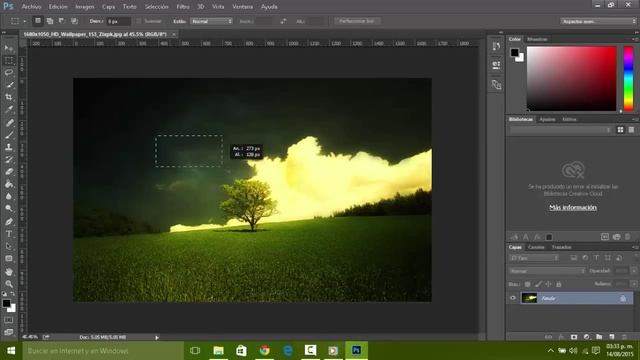
Task: Choose New Selection mode in options bar
Action: click(x=38, y=21)
